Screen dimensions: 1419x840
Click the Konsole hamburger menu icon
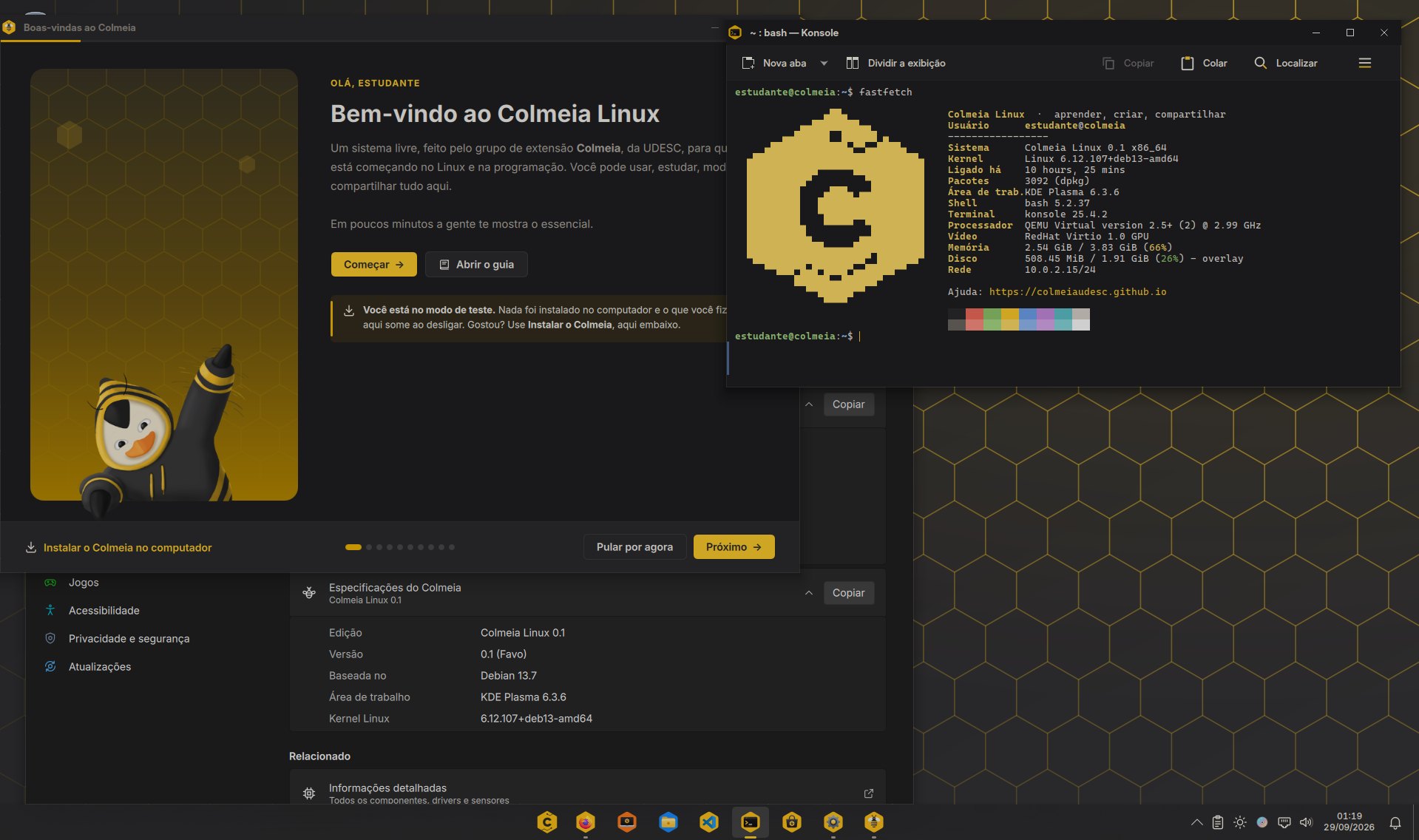point(1365,63)
